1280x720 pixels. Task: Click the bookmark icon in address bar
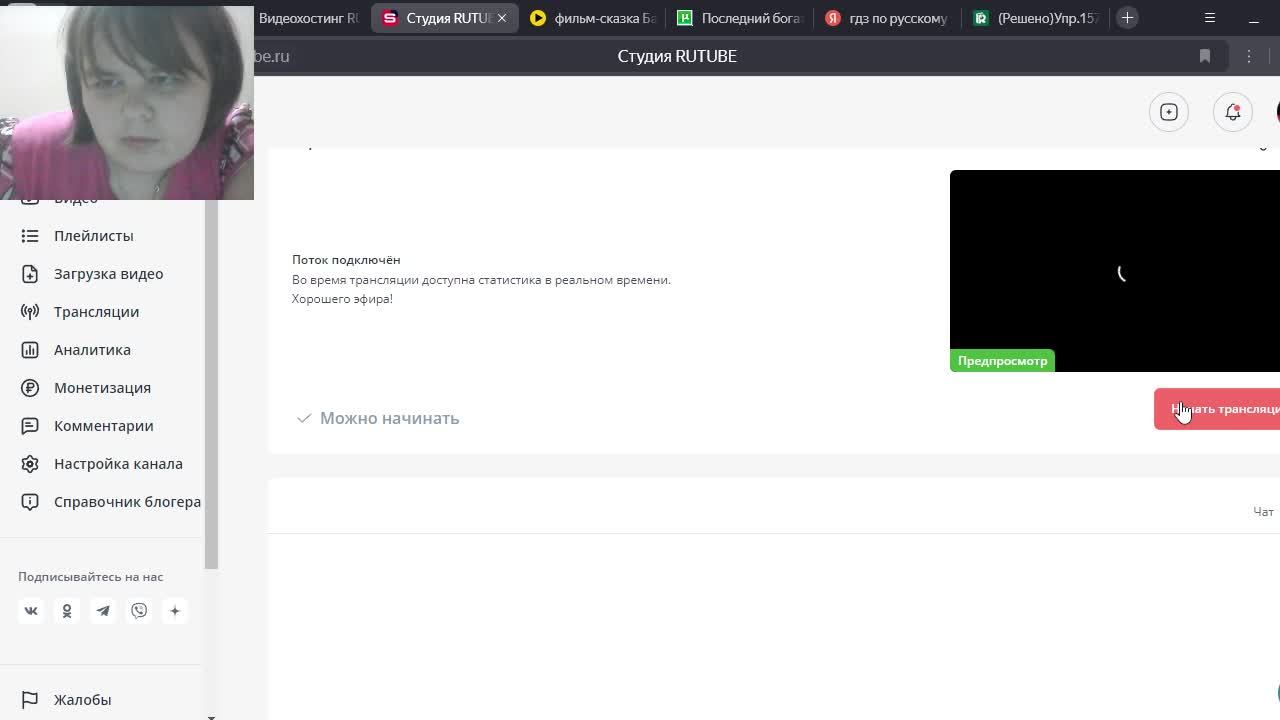pyautogui.click(x=1205, y=56)
